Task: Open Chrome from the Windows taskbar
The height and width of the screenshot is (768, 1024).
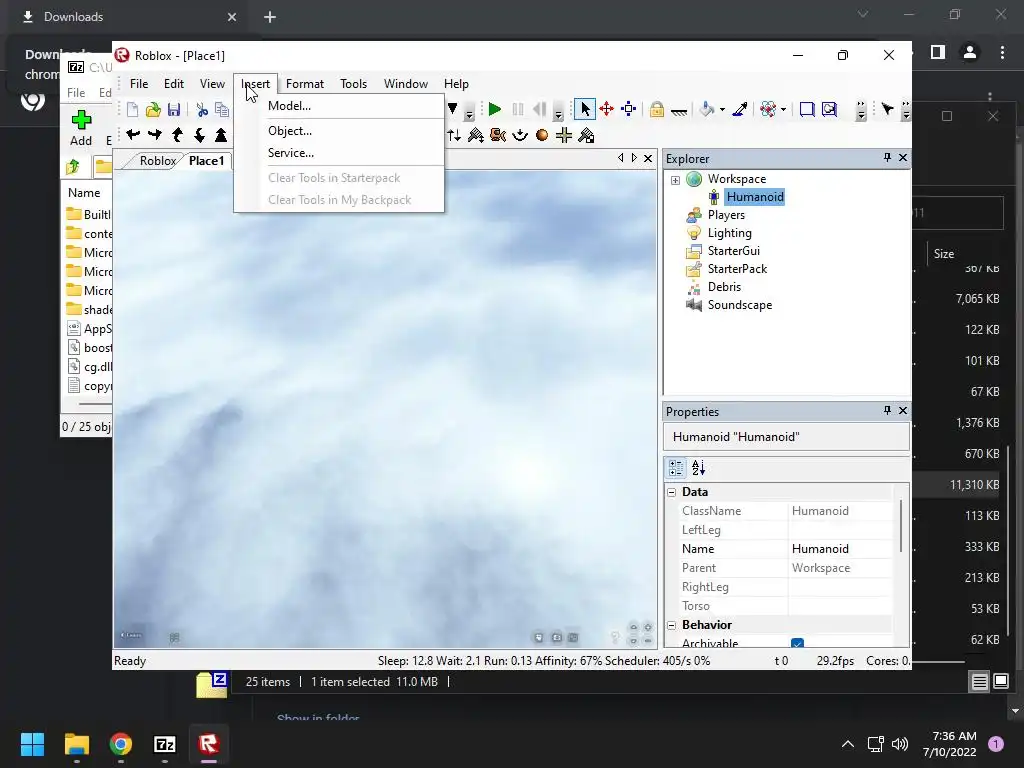Action: tap(121, 744)
